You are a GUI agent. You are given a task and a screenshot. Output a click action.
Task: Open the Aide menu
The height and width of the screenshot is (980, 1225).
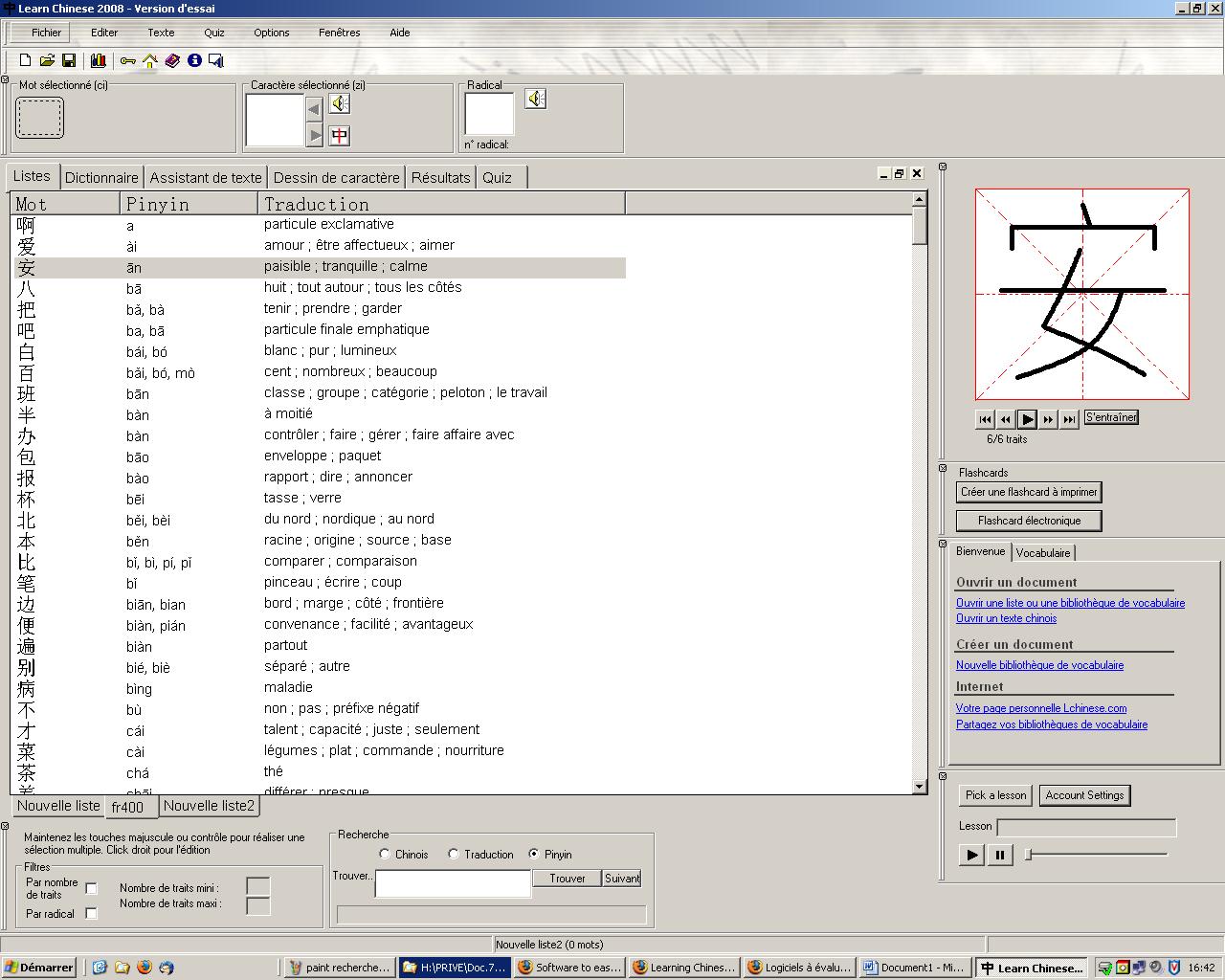pos(400,33)
